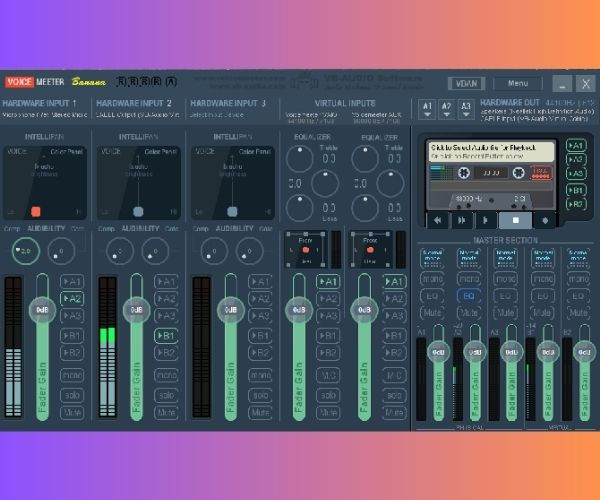Toggle the cassette B2 output button
Image resolution: width=600 pixels, height=500 pixels.
(x=576, y=204)
